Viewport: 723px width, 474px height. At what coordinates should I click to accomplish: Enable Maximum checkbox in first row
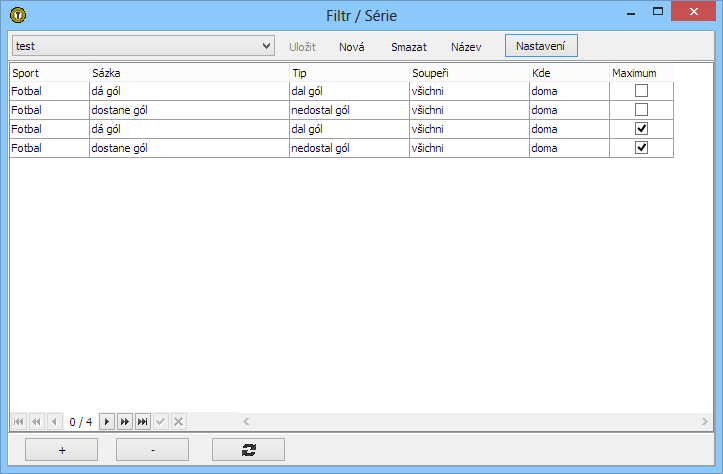pyautogui.click(x=642, y=91)
